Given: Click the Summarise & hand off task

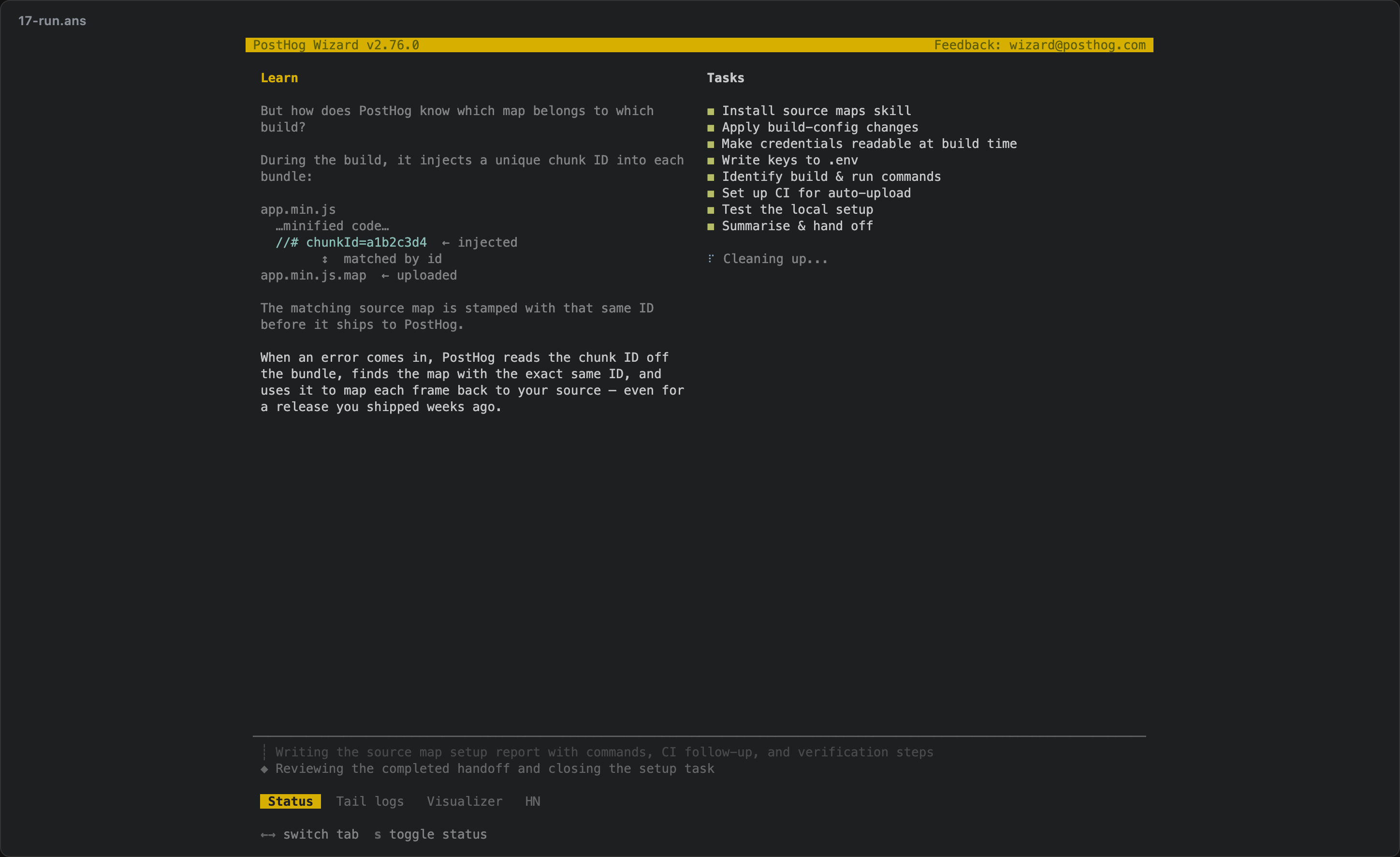Looking at the screenshot, I should (797, 226).
